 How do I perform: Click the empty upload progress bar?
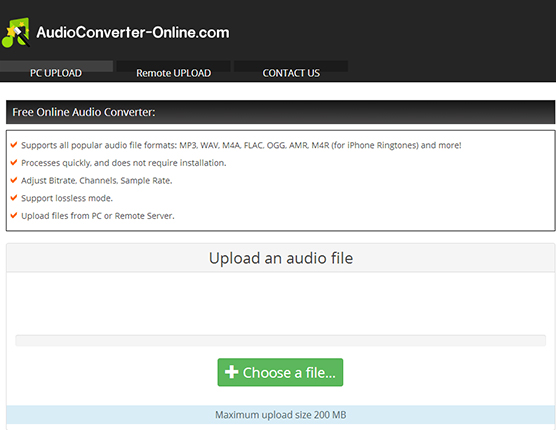(x=280, y=340)
